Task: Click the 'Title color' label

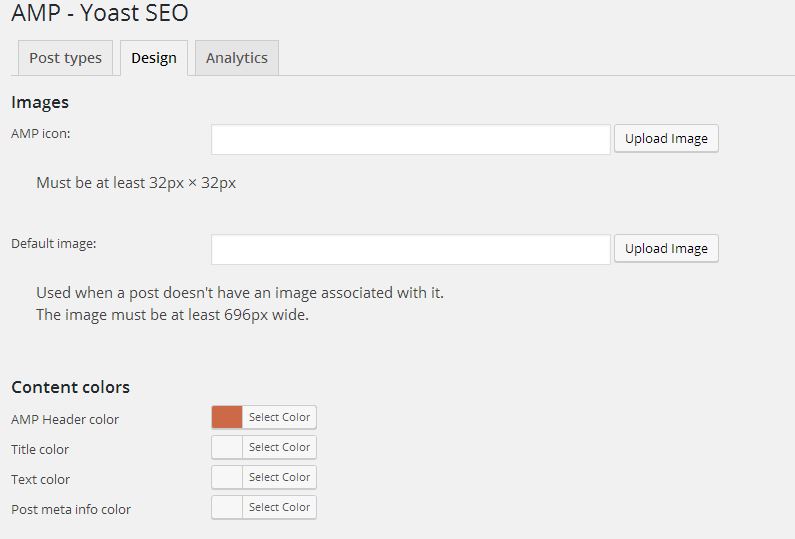Action: pyautogui.click(x=40, y=450)
